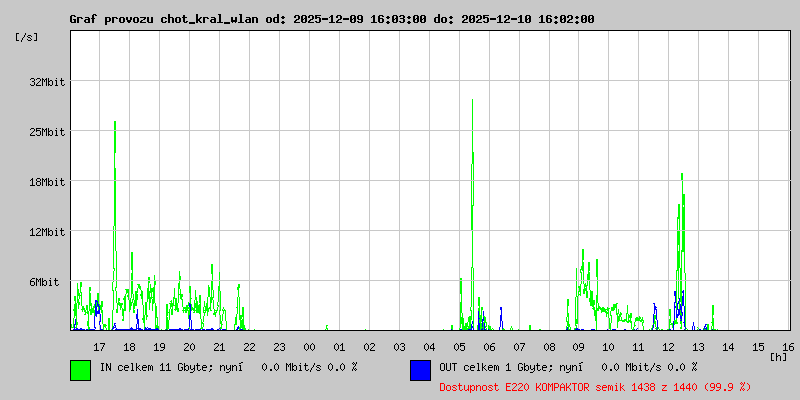Click the 12Mbit y-axis label
800x400 pixels.
47,232
